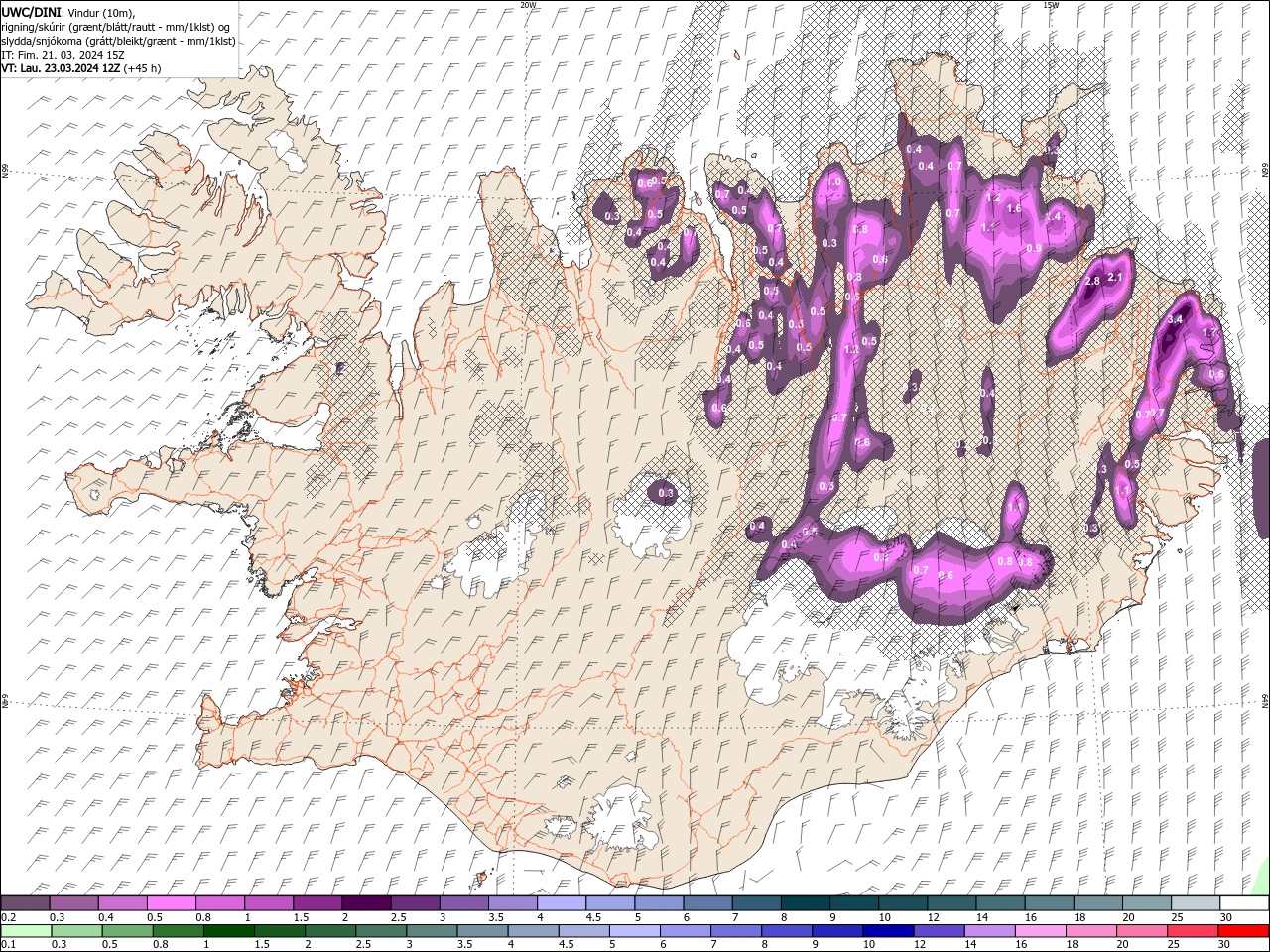Select upper legend swatch between 0.3 and 0.4
The image size is (1270, 952).
[x=73, y=903]
